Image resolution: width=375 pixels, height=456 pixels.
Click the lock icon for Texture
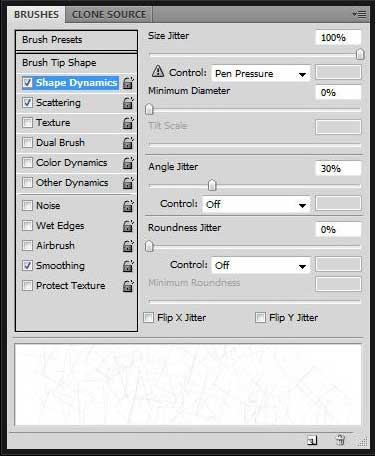pos(128,123)
